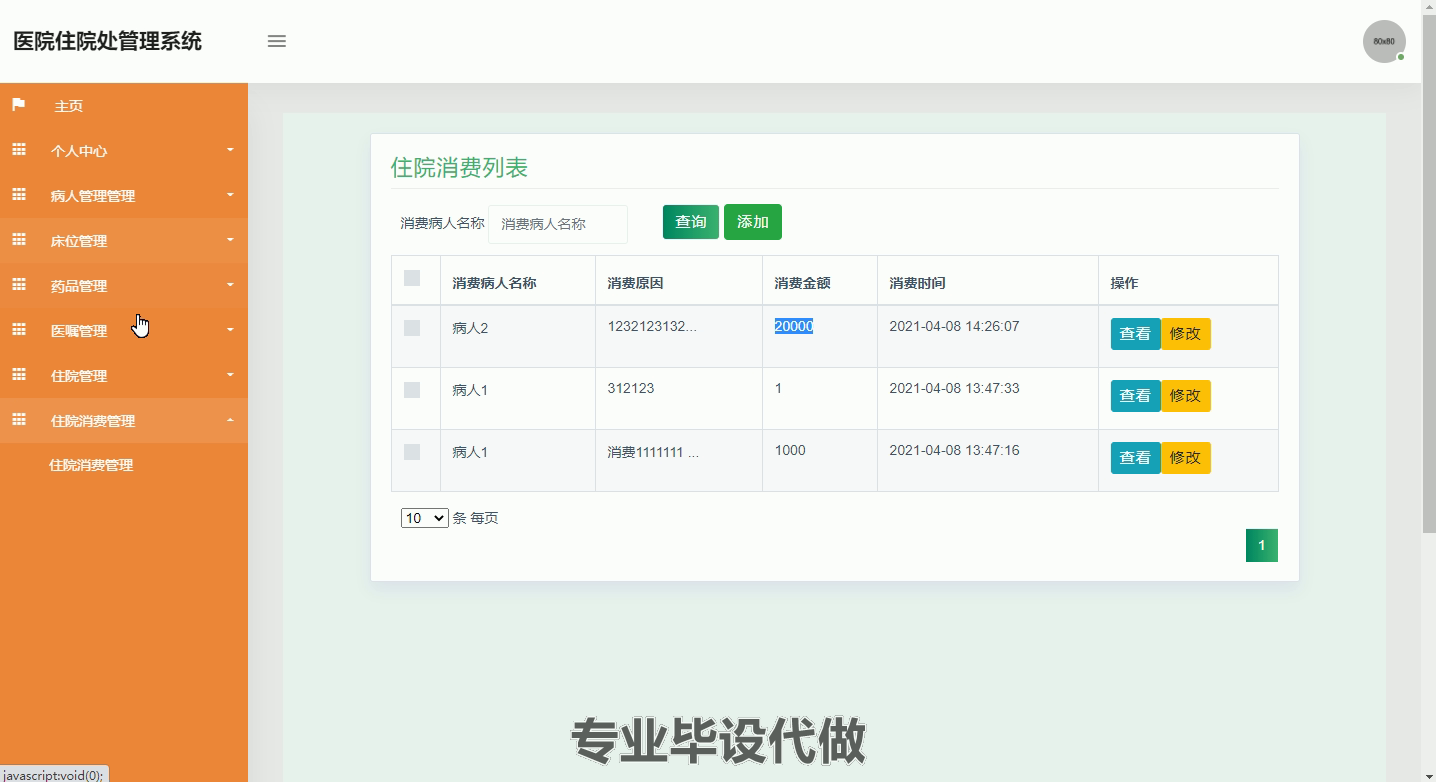1436x782 pixels.
Task: Tick the select-all checkbox in table header
Action: tap(412, 278)
